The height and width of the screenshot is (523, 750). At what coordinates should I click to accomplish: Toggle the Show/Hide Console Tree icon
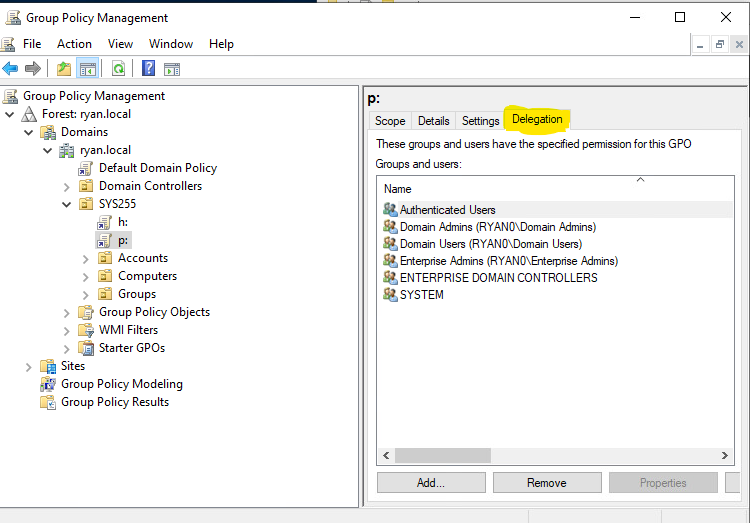88,69
